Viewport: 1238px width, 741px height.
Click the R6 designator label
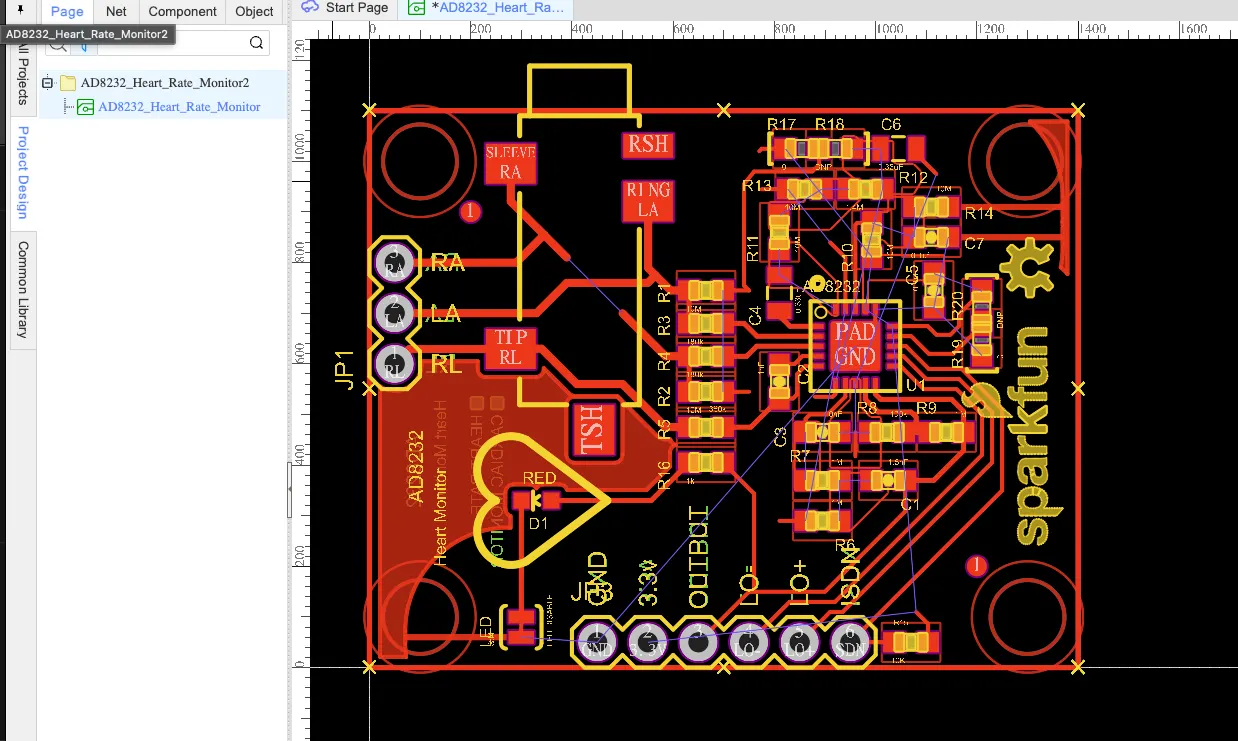845,545
